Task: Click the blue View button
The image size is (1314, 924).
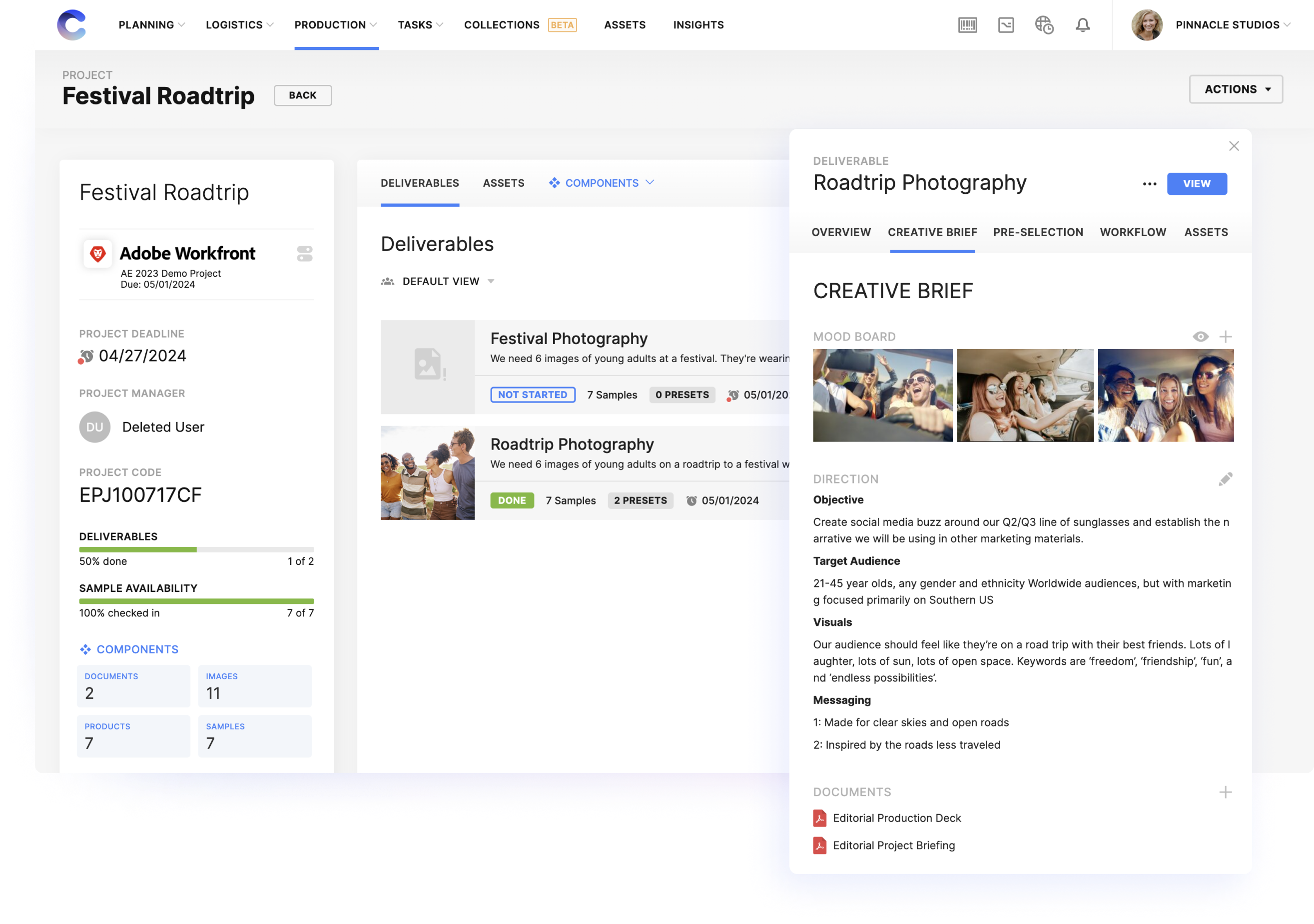Action: pos(1196,184)
